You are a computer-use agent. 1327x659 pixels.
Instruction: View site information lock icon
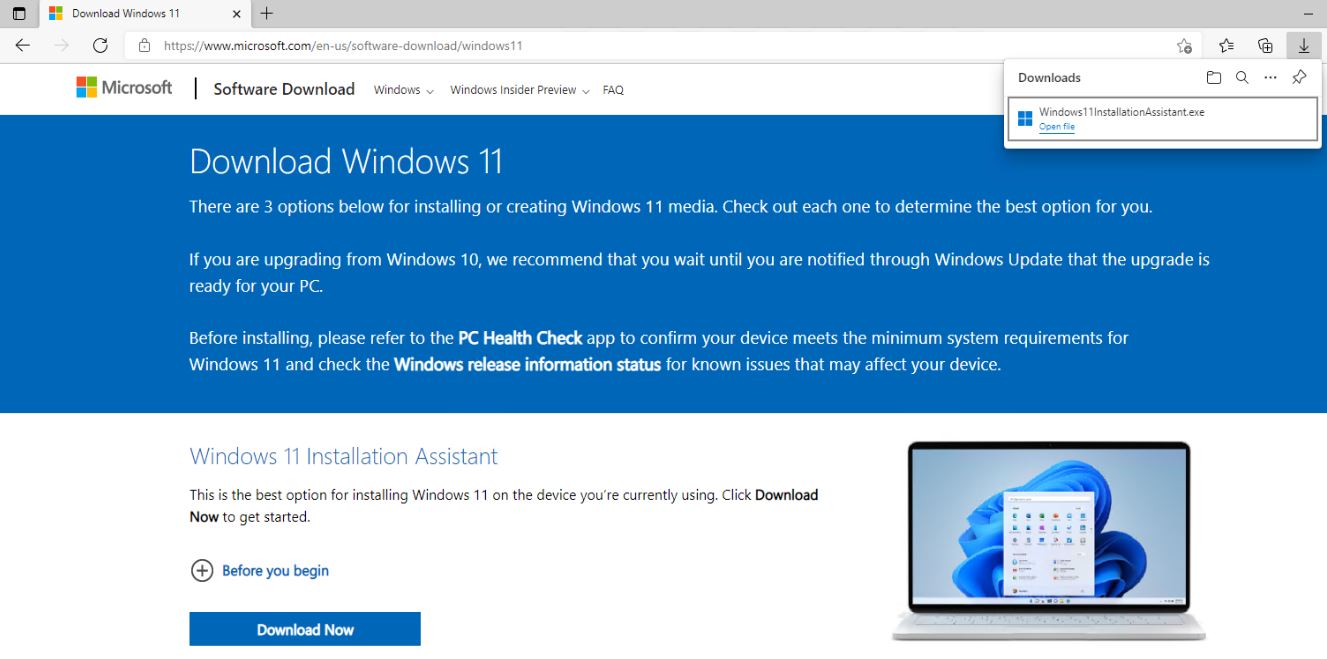[144, 45]
